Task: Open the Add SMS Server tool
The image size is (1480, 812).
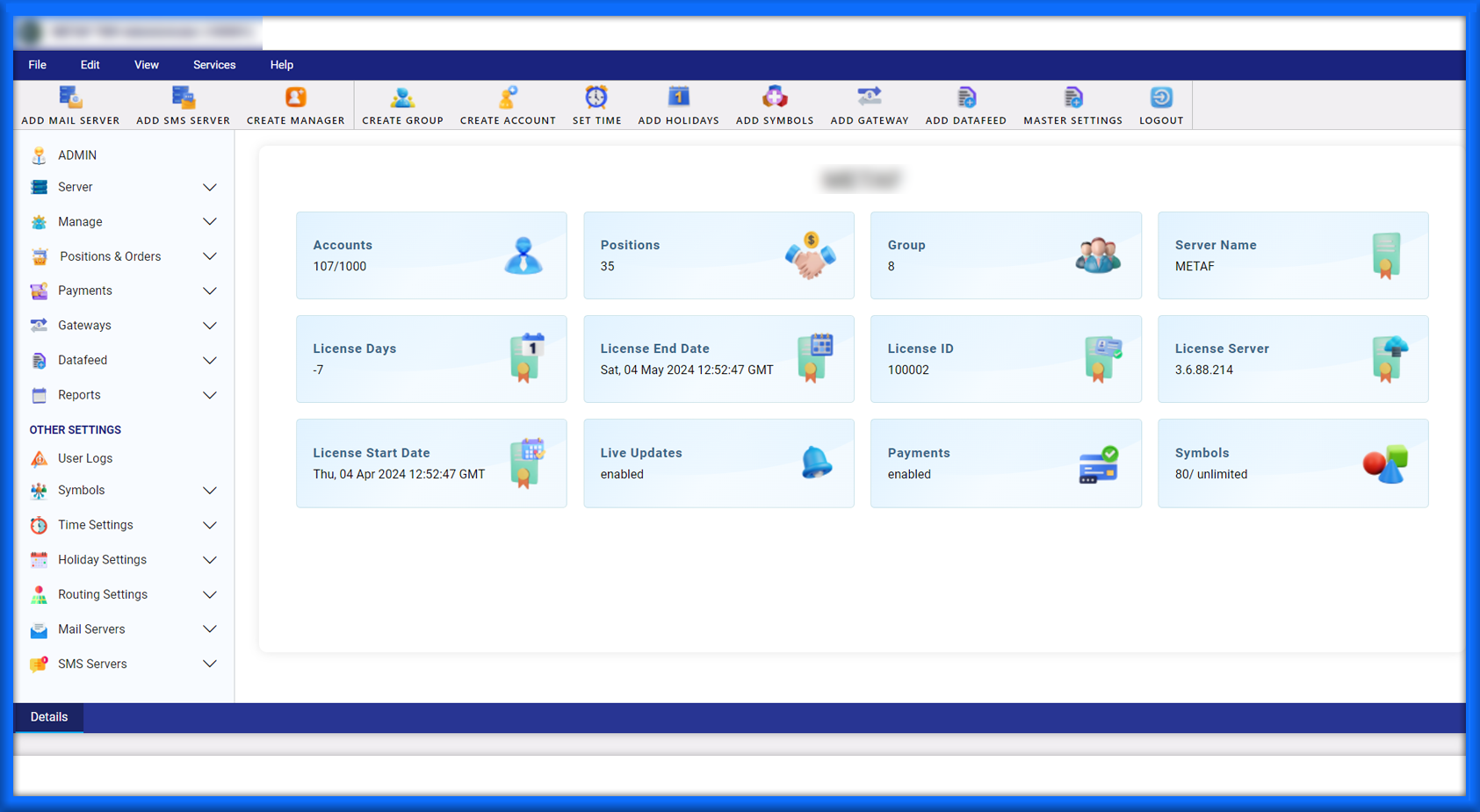Action: (183, 97)
